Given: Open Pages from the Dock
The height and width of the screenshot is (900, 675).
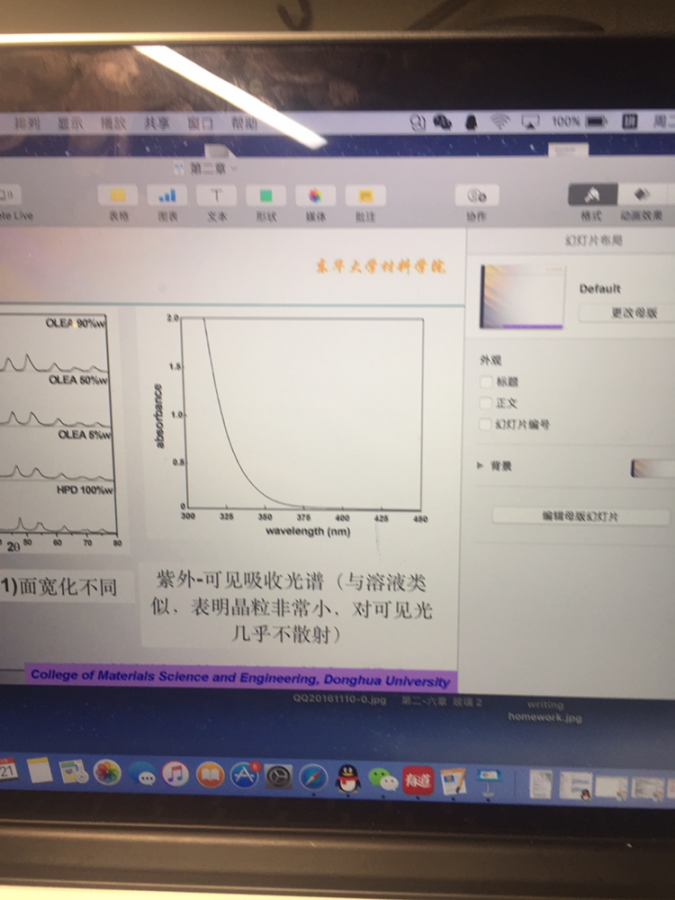Looking at the screenshot, I should coord(453,781).
